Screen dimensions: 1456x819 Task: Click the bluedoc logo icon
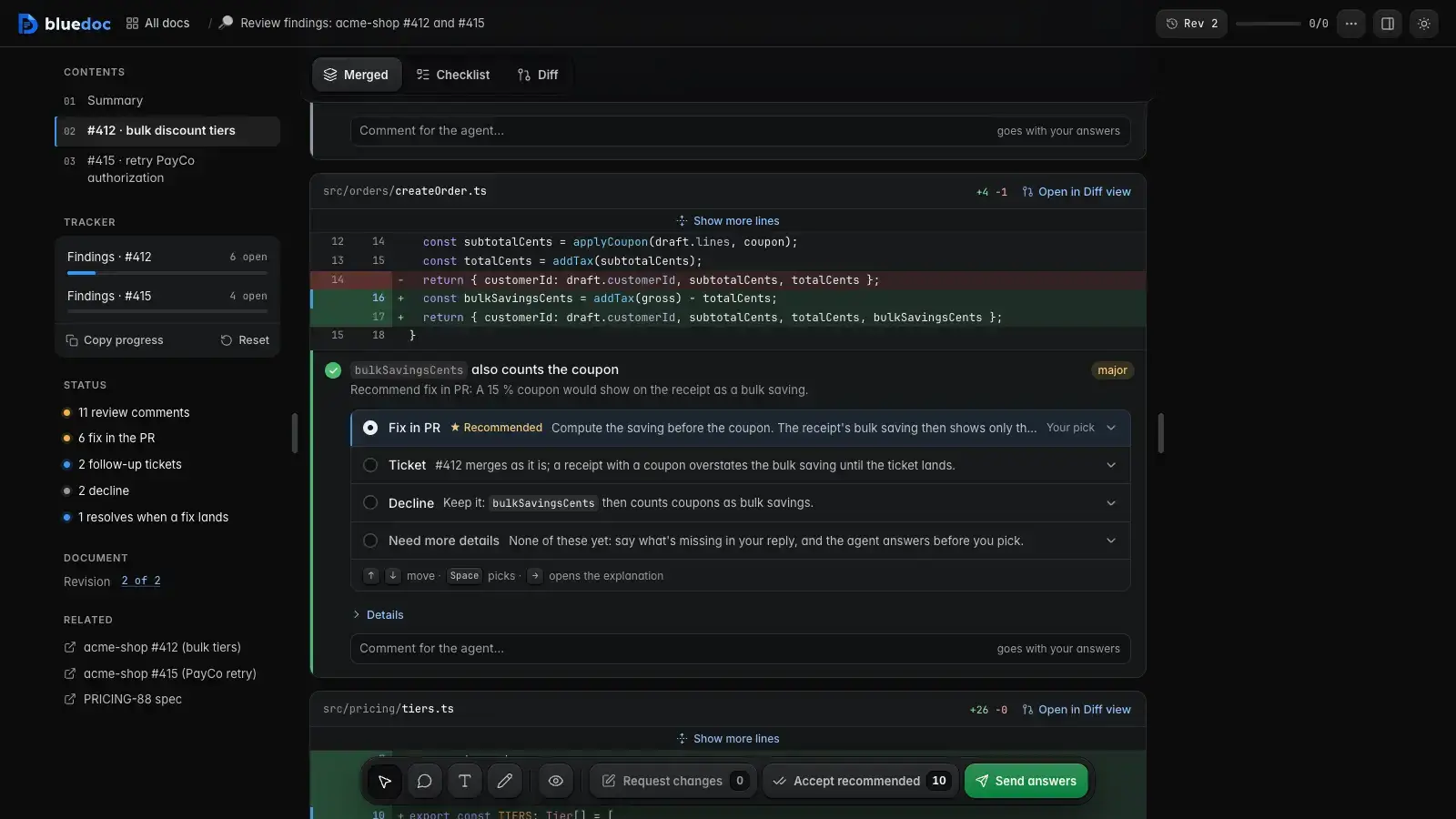click(x=28, y=24)
